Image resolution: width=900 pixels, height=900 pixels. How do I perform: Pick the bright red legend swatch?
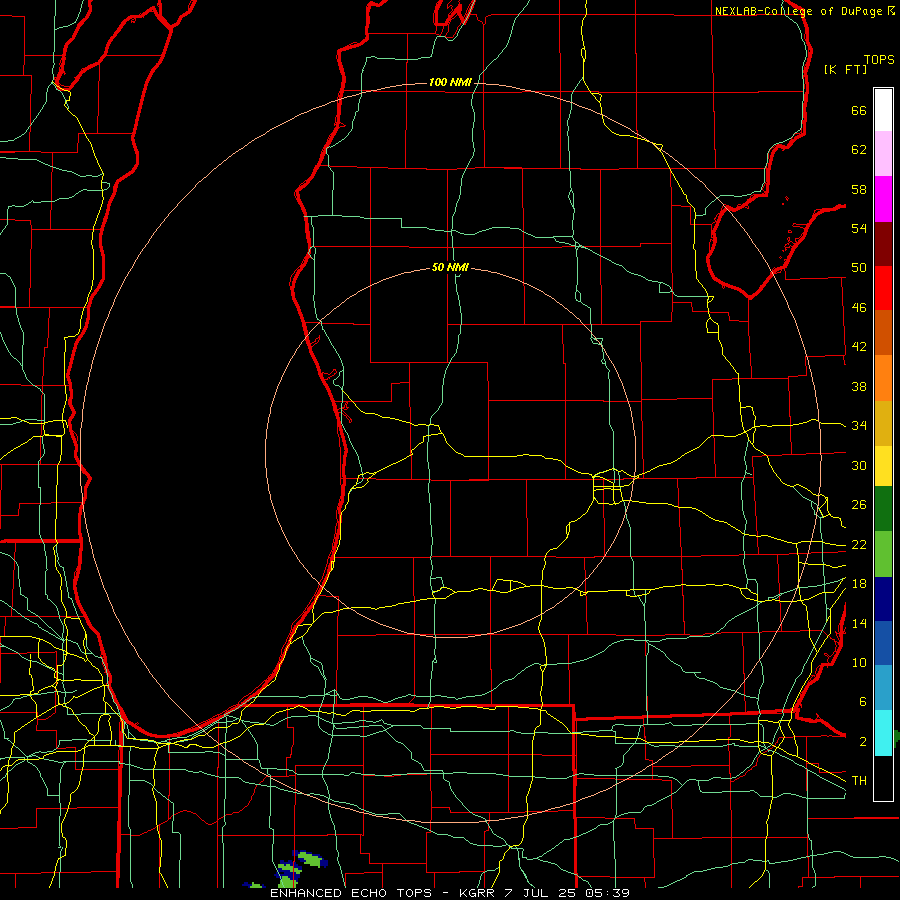click(x=883, y=288)
